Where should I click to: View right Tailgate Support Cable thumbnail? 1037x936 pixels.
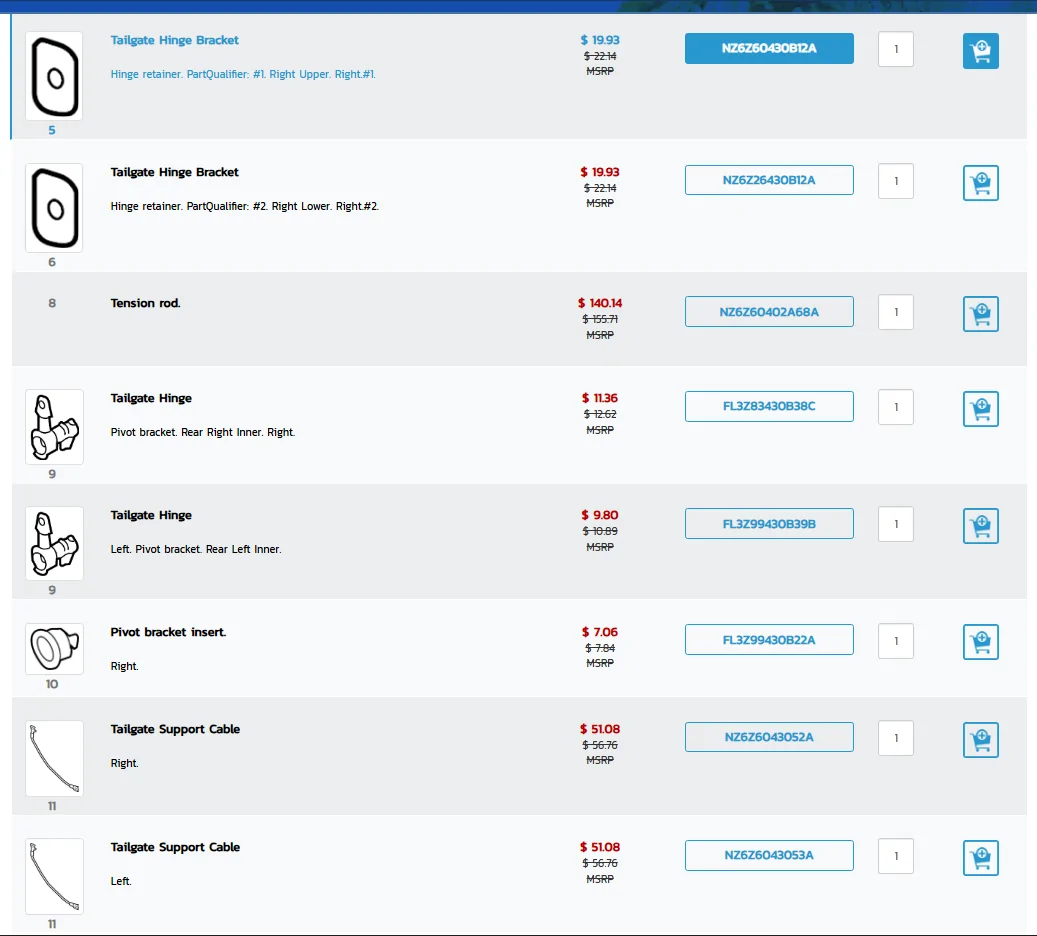54,758
